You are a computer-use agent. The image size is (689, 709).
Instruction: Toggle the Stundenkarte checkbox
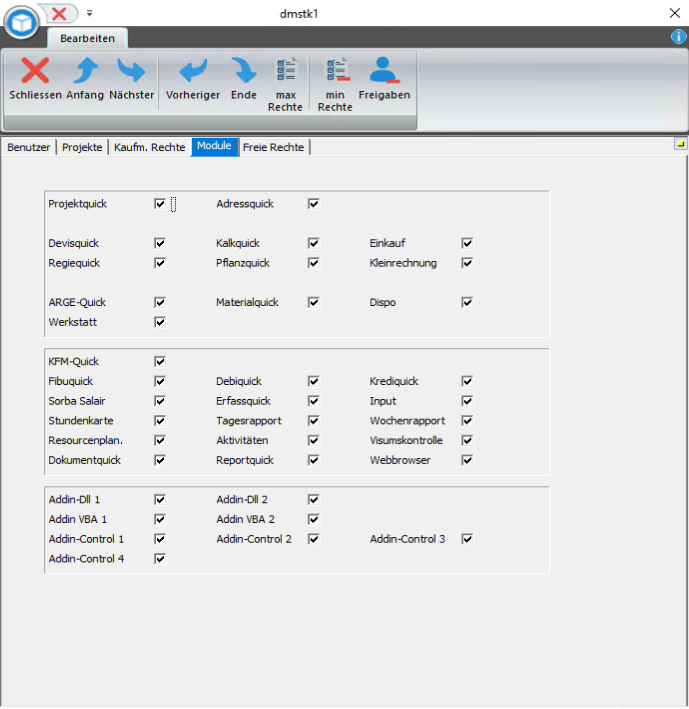[160, 421]
